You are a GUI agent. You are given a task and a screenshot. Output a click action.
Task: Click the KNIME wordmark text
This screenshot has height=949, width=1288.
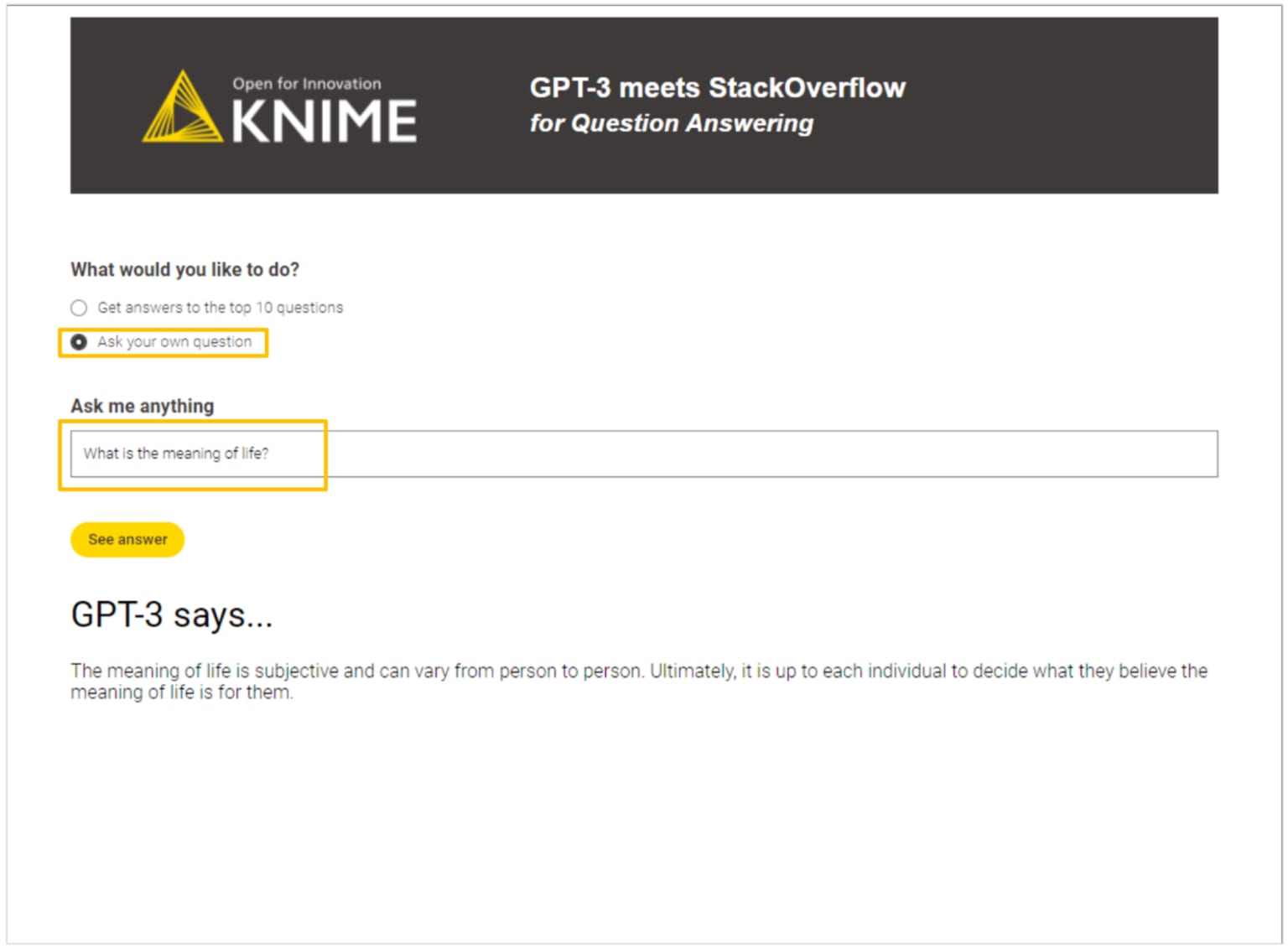[x=324, y=122]
